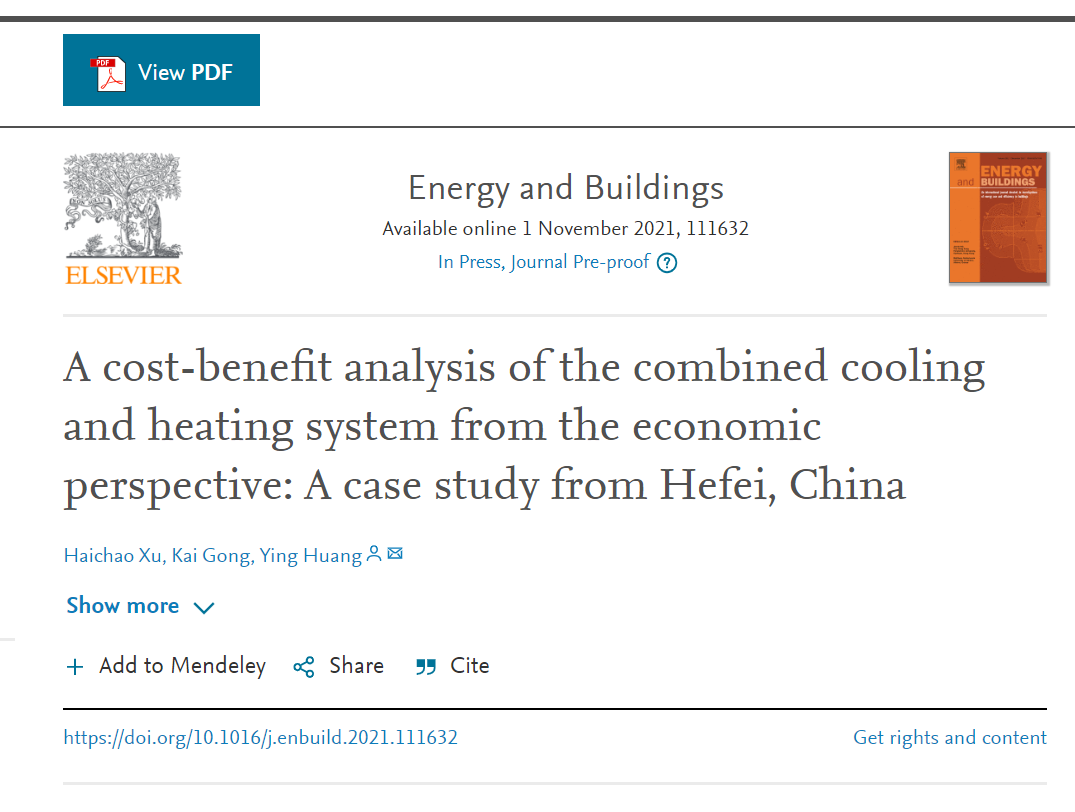Click the PDF file icon

click(x=111, y=73)
